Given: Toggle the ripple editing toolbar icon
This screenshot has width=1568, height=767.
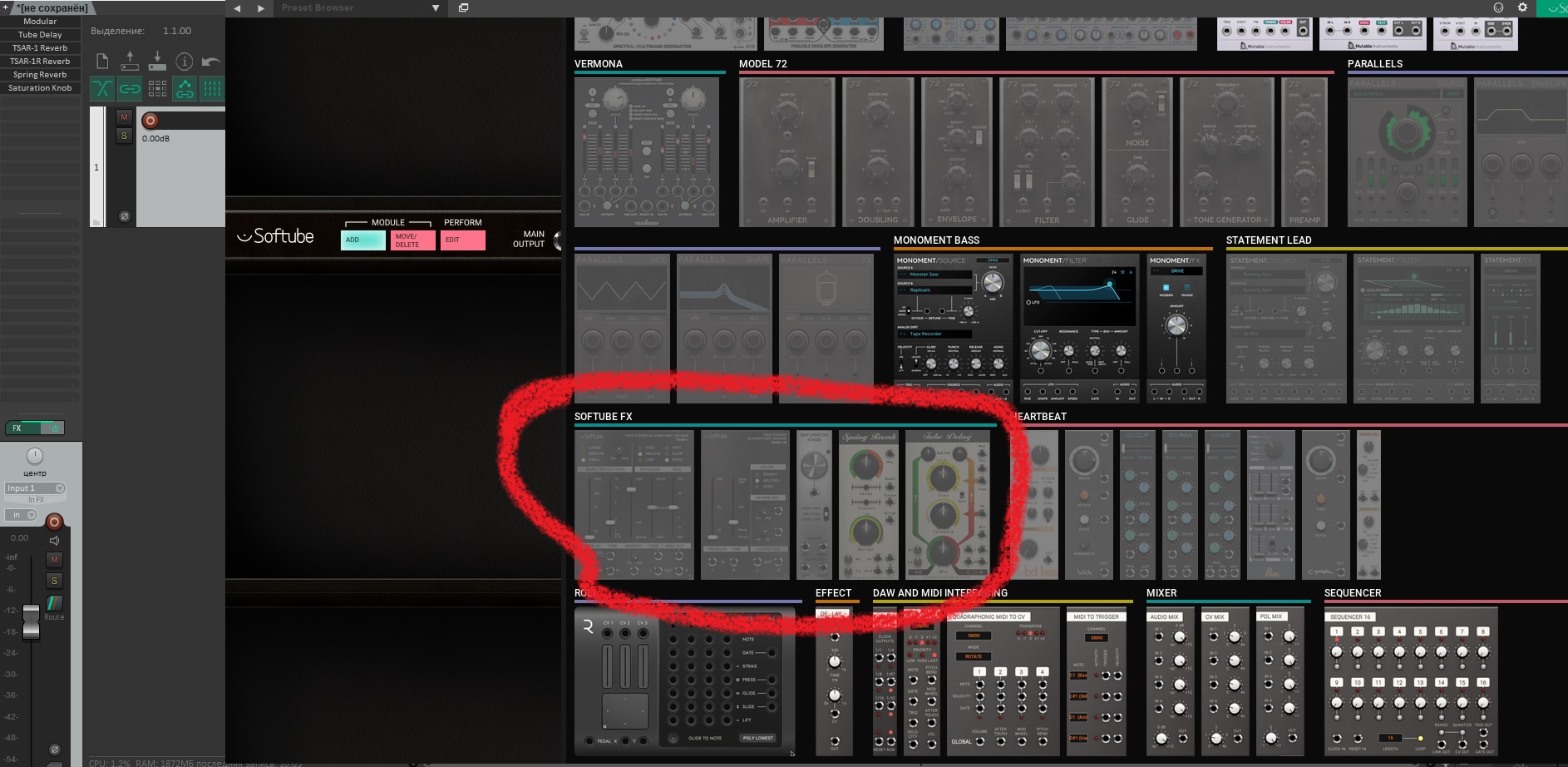Looking at the screenshot, I should click(157, 88).
